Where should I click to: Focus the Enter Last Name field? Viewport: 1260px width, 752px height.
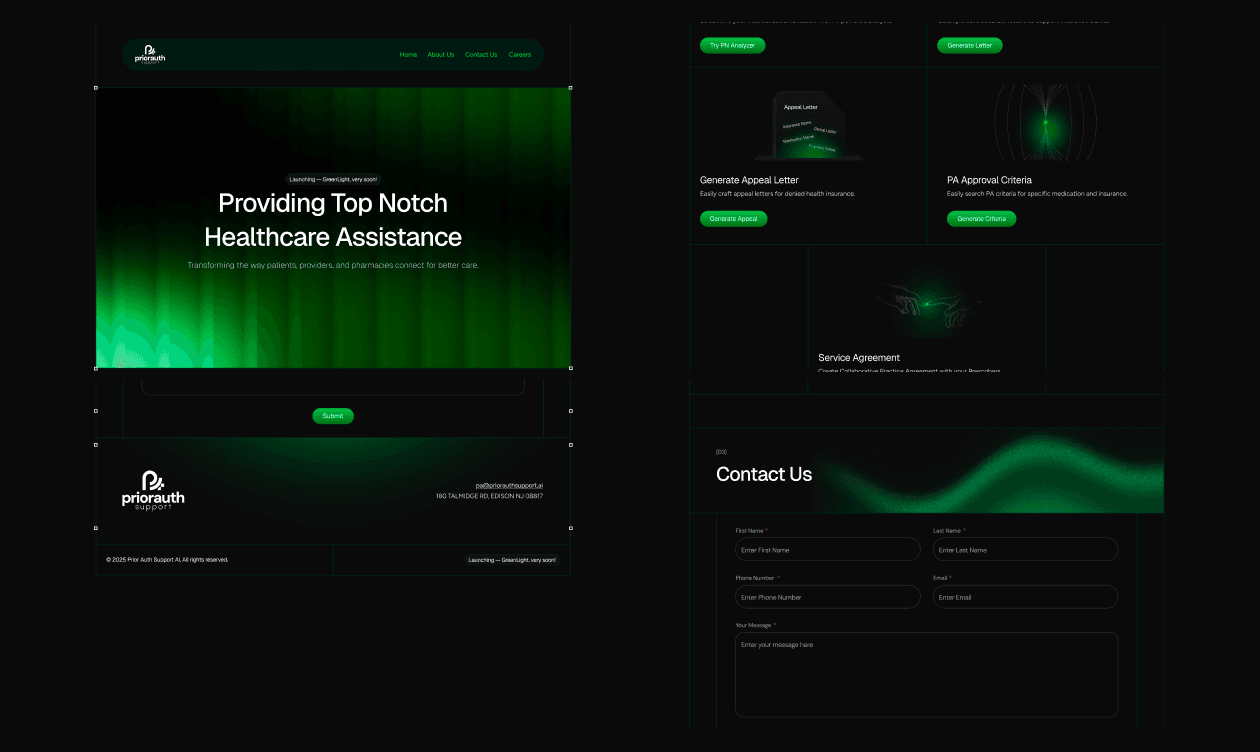click(1026, 549)
